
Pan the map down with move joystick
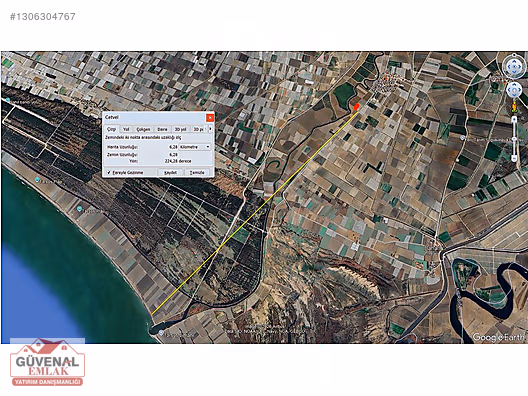point(514,95)
